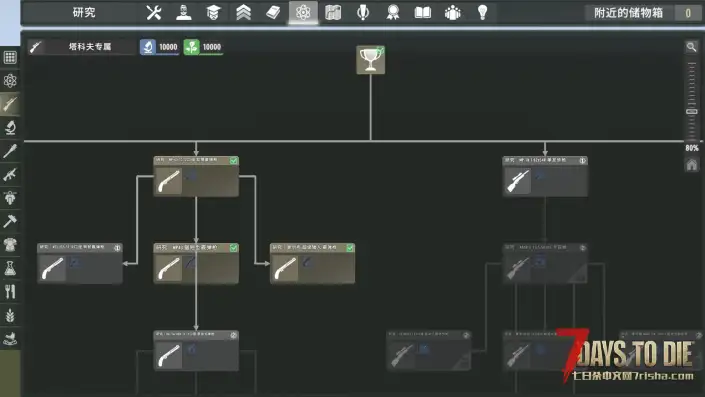The height and width of the screenshot is (397, 705).
Task: Select the hammer tools category in sidebar
Action: (10, 221)
